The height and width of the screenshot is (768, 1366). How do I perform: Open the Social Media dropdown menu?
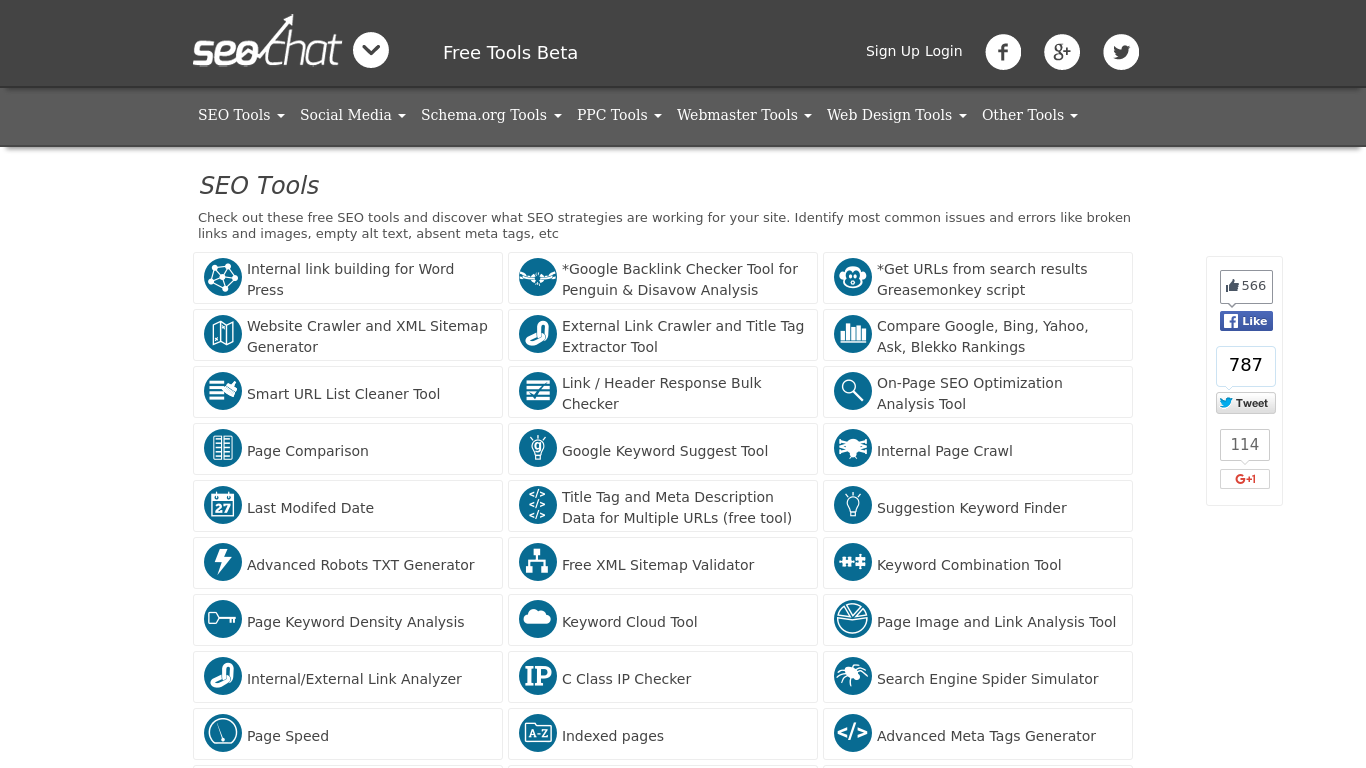tap(353, 115)
